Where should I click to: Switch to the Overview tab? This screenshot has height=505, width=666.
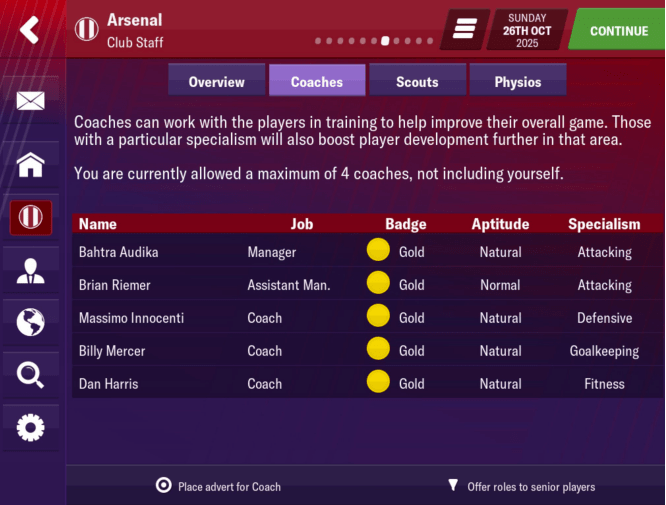[216, 82]
